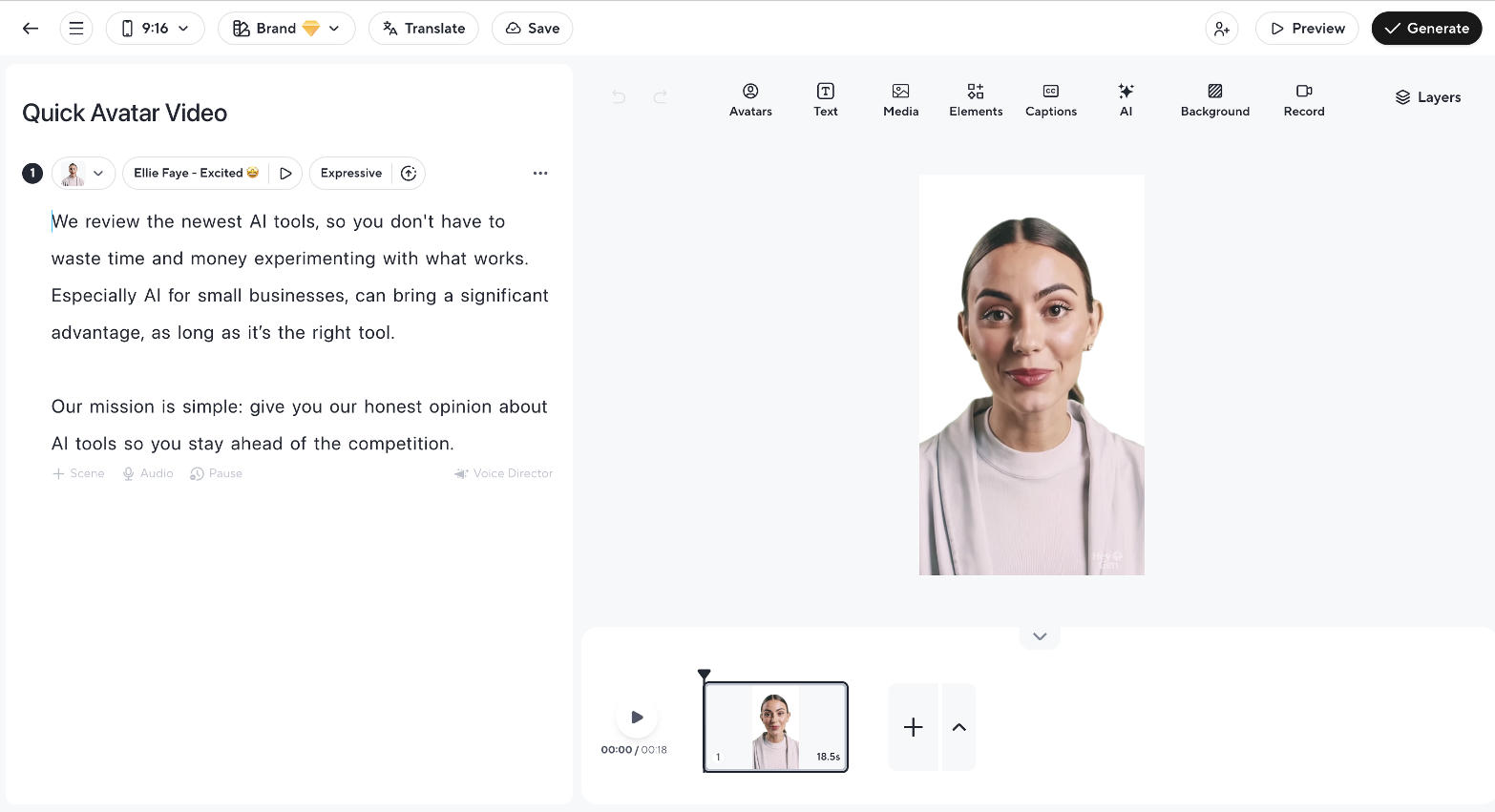Viewport: 1495px width, 812px height.
Task: Open the Media library
Action: [900, 99]
